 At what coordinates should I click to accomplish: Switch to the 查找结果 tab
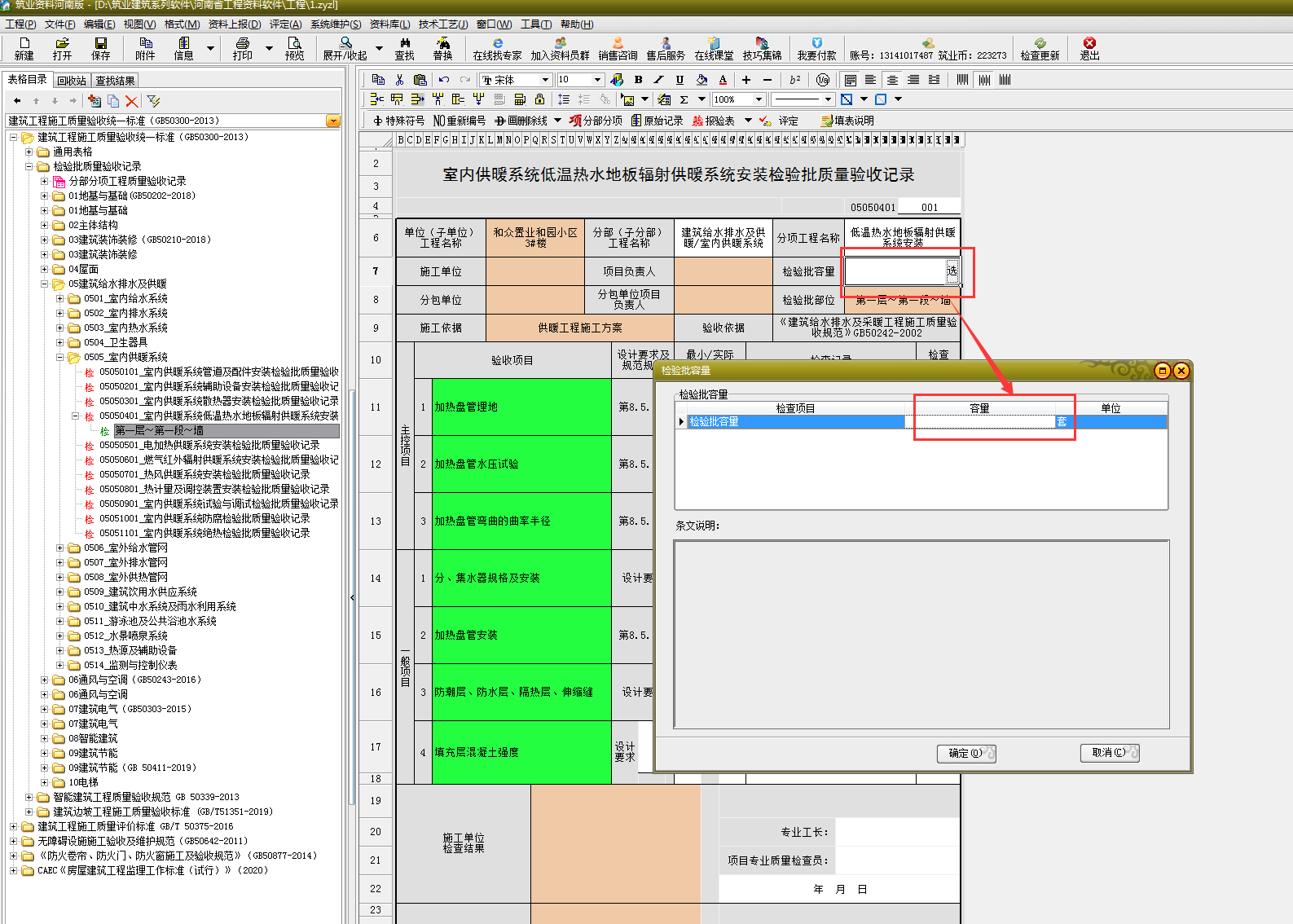115,81
